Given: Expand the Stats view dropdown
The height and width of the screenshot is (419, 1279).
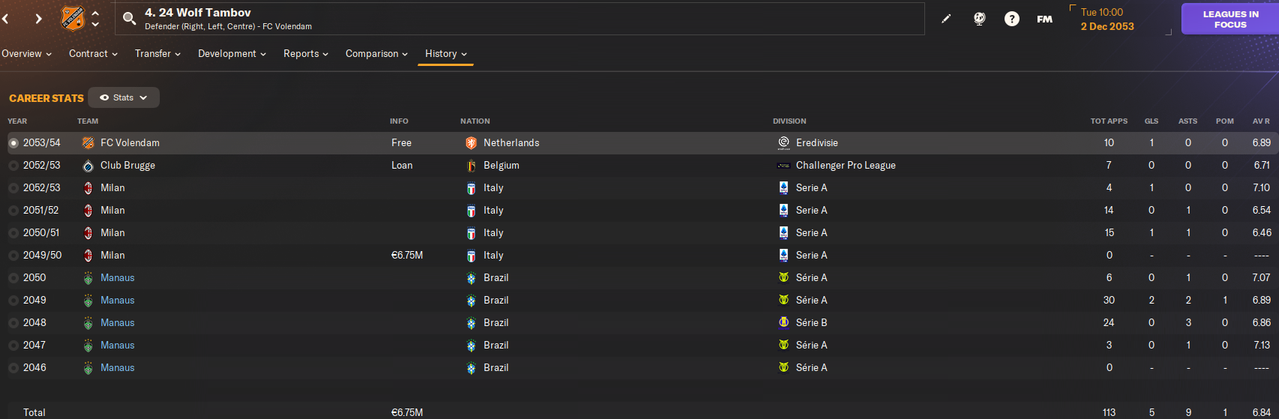Looking at the screenshot, I should pos(124,97).
